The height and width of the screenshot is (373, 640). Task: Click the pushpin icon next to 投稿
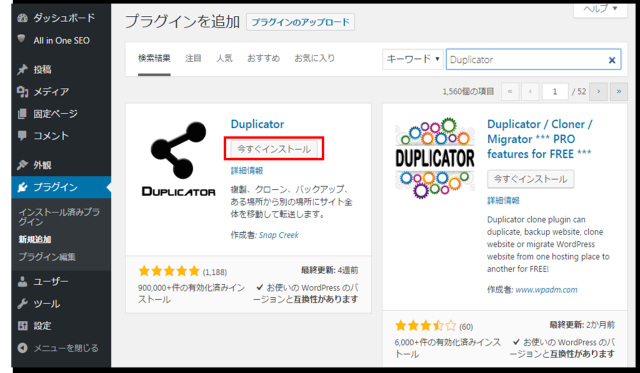[x=22, y=70]
